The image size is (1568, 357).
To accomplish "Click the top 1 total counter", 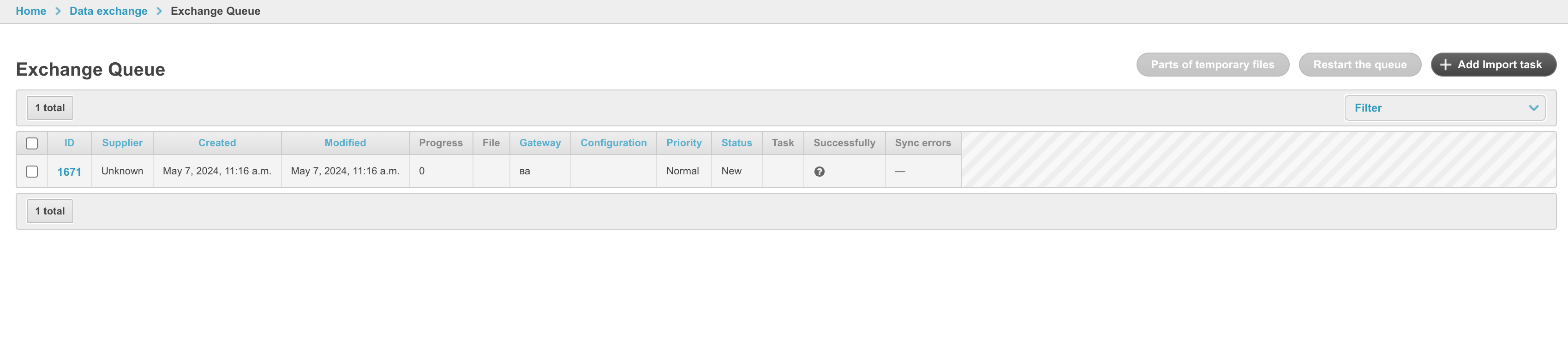I will coord(50,107).
